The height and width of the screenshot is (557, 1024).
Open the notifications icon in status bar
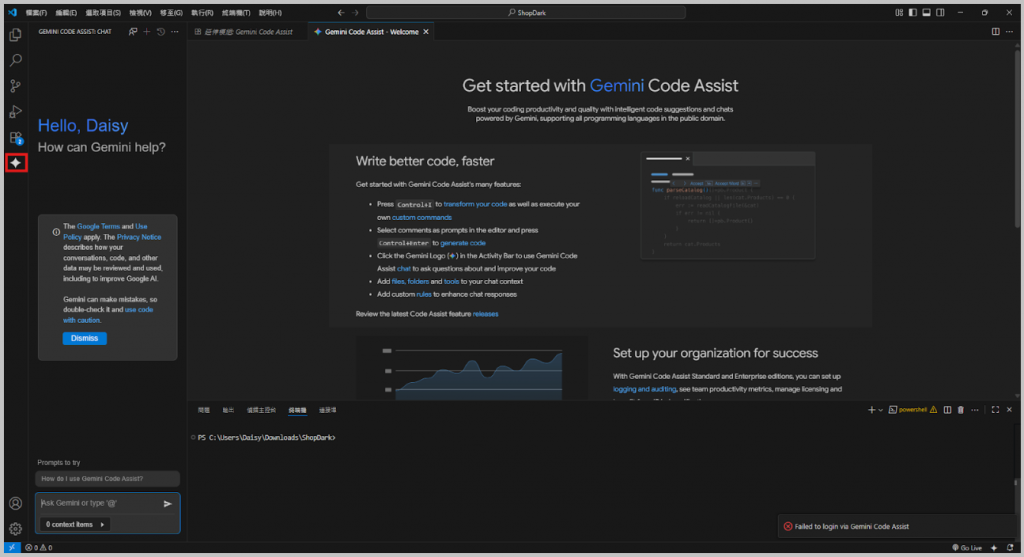[1010, 547]
